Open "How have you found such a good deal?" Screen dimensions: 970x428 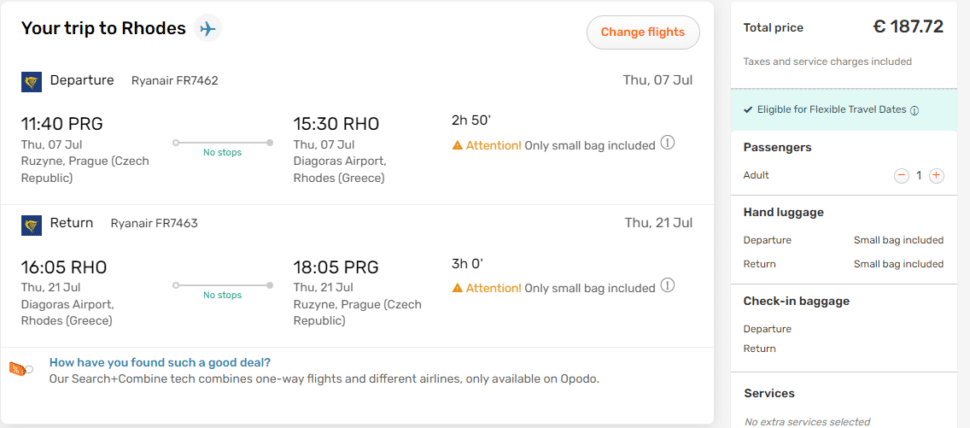pyautogui.click(x=160, y=363)
